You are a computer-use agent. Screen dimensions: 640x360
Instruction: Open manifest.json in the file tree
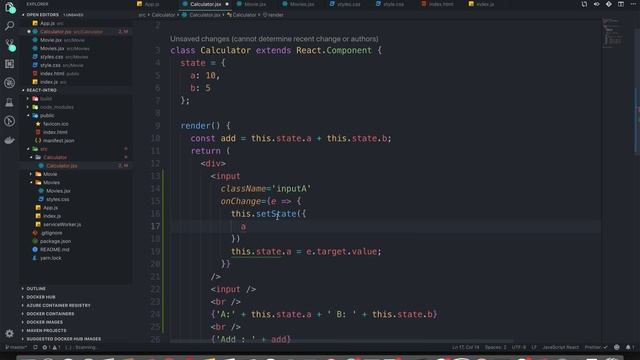tap(58, 140)
